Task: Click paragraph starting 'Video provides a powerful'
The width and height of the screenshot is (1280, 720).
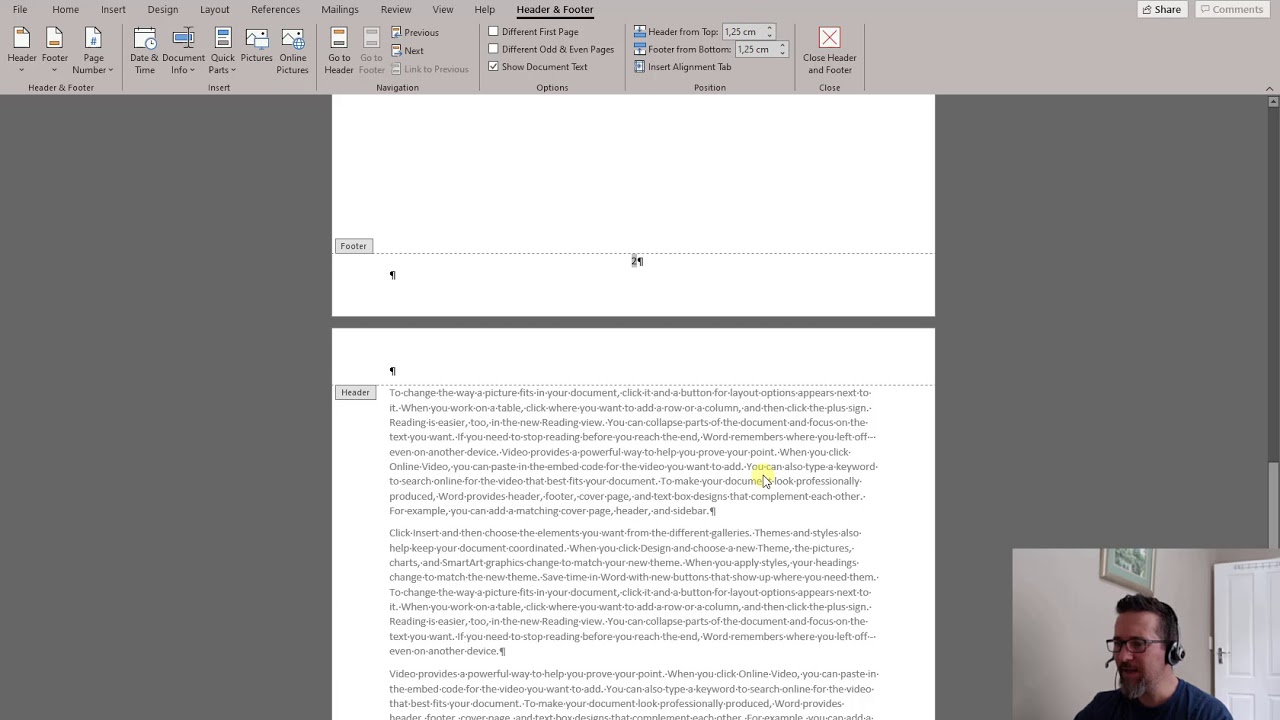Action: point(633,695)
